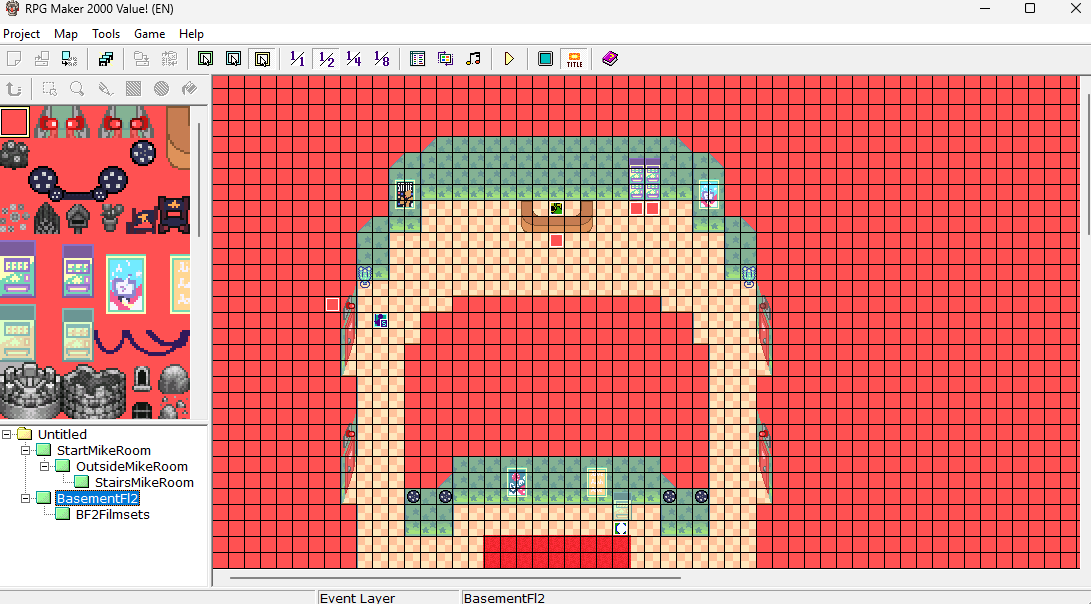Click the Event Layer status bar text
1091x604 pixels.
tap(357, 598)
